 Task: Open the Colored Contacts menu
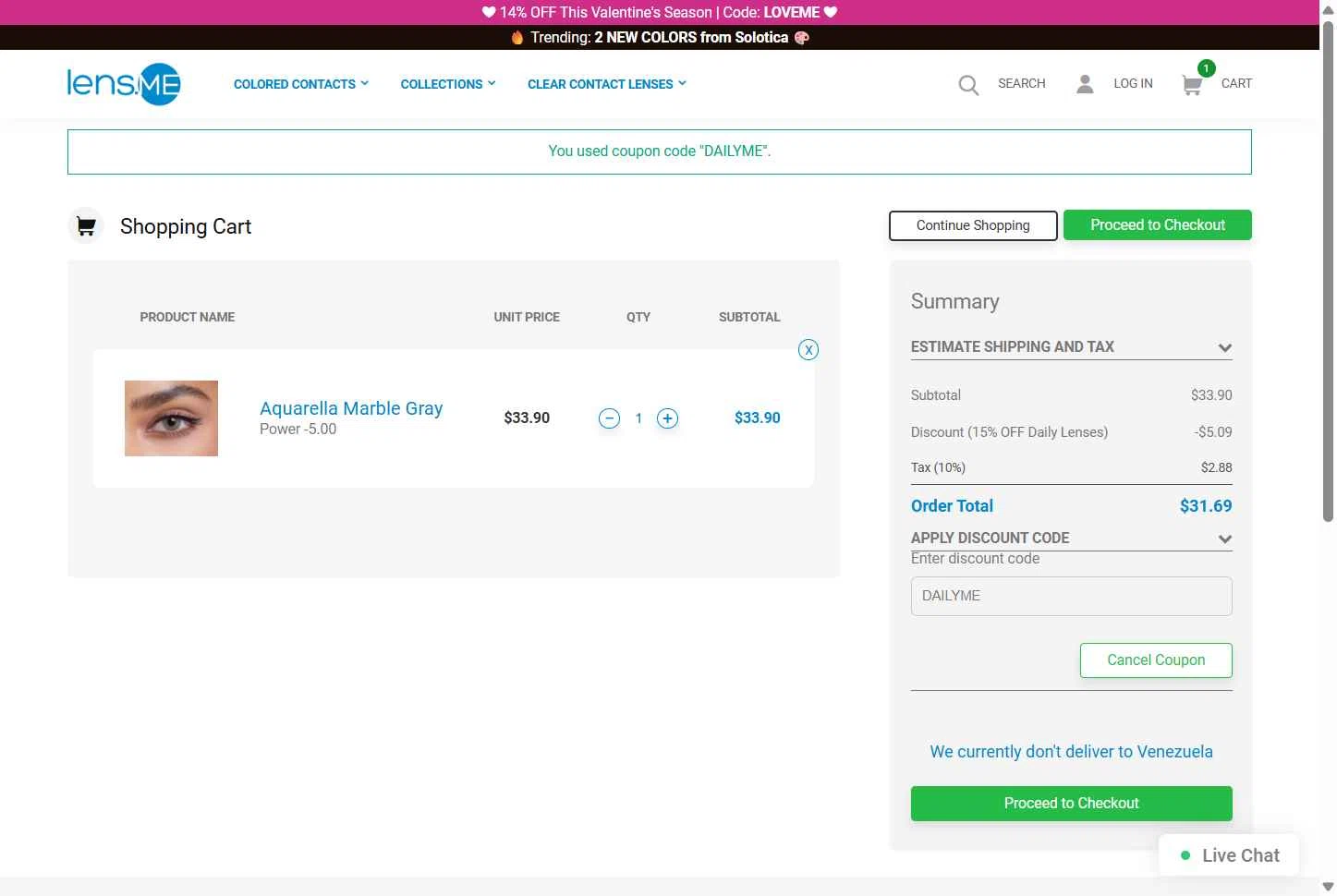point(301,84)
